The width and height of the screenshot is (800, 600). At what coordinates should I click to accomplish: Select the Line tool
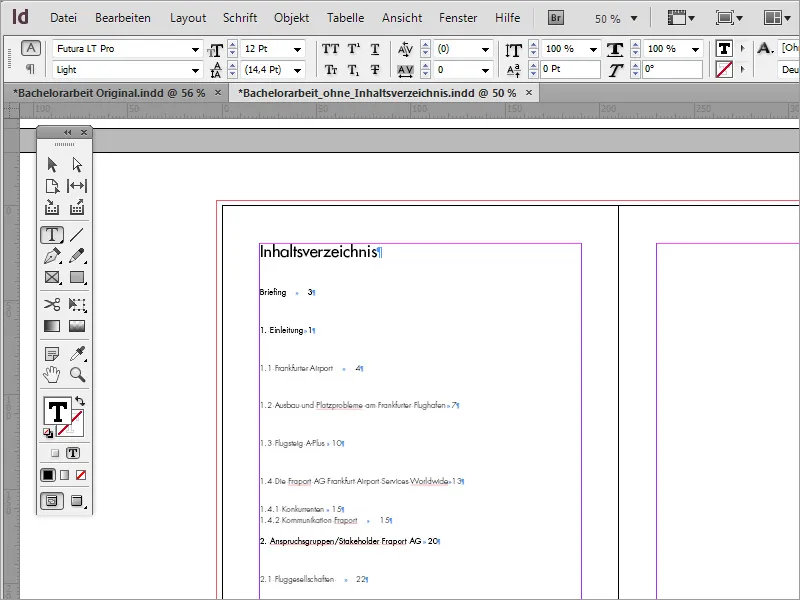[77, 235]
